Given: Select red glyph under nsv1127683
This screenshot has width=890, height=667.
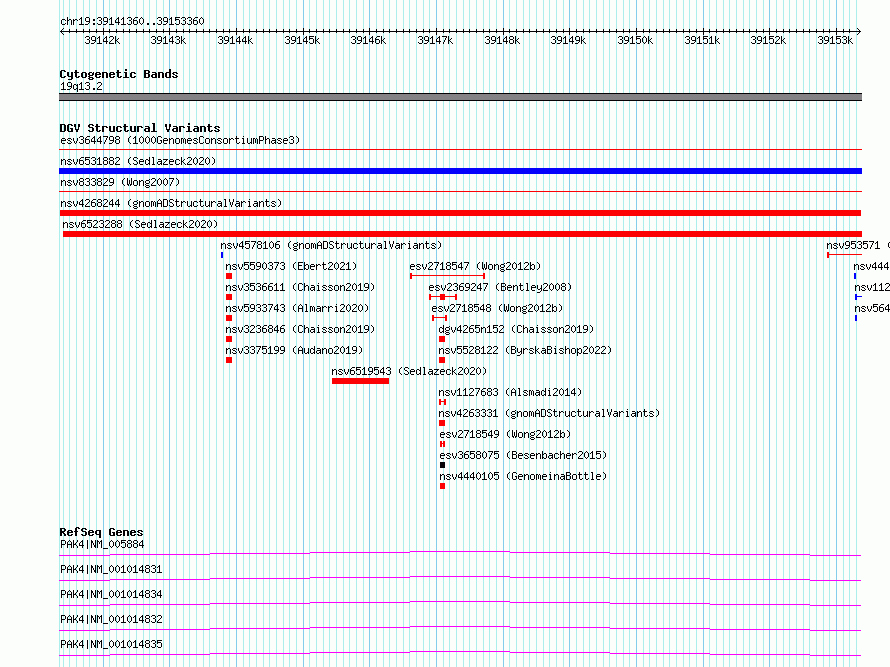Looking at the screenshot, I should pyautogui.click(x=442, y=402).
